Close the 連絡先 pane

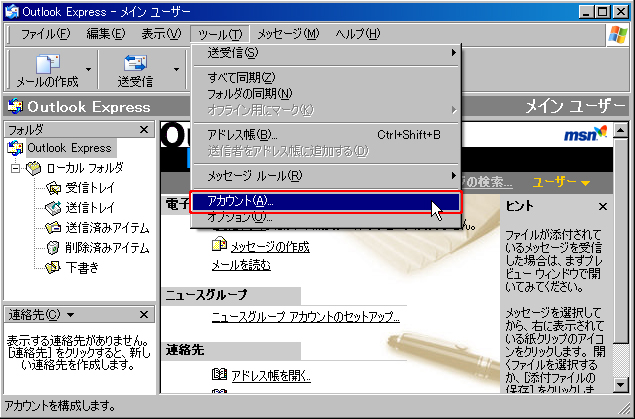tap(144, 315)
